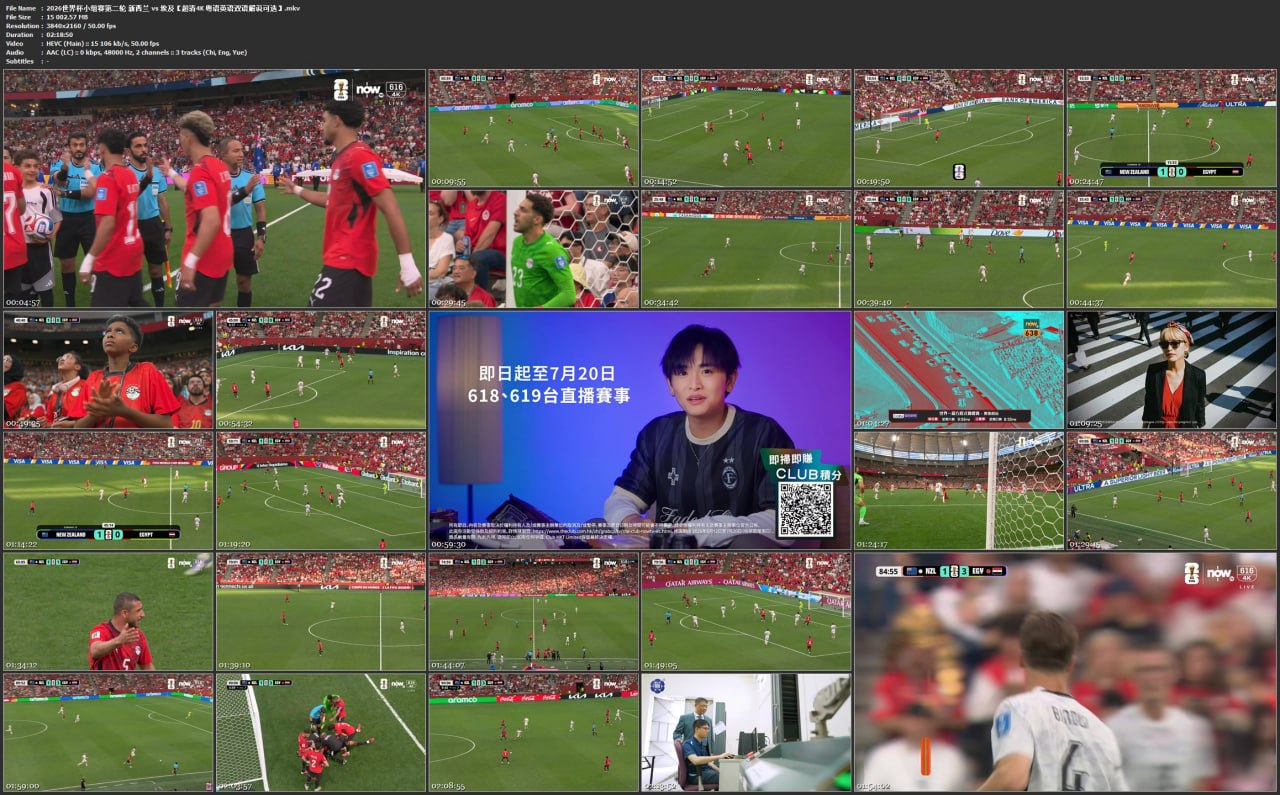Screen dimensions: 1280x795
Task: Select the 00:29:45 goalkeeper split-screen thumbnail
Action: tap(533, 249)
